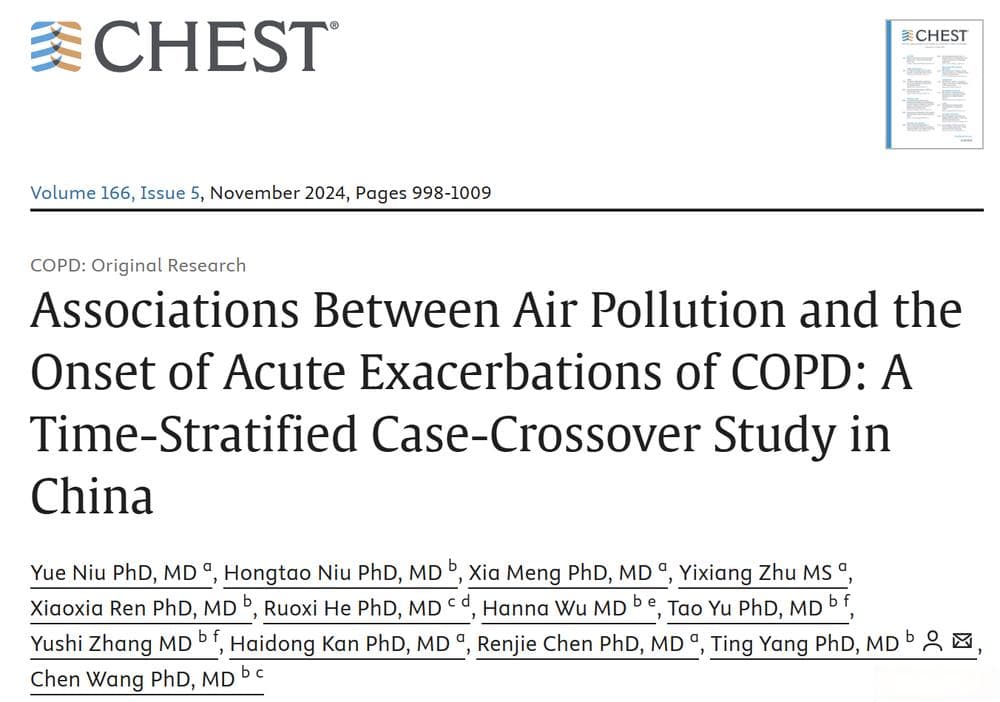The height and width of the screenshot is (702, 1000).
Task: Select author Ruoxi He PhD, MD
Action: (367, 608)
